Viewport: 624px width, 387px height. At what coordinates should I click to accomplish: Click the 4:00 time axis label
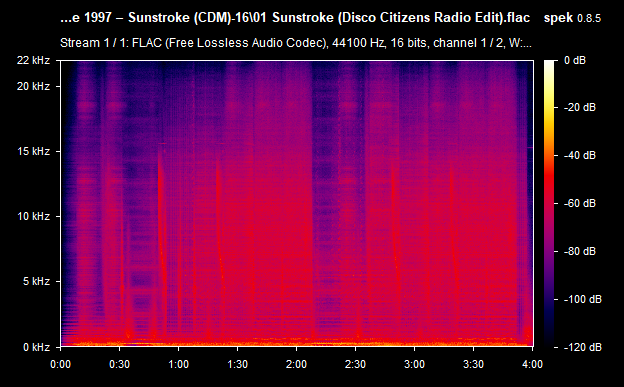coord(532,364)
